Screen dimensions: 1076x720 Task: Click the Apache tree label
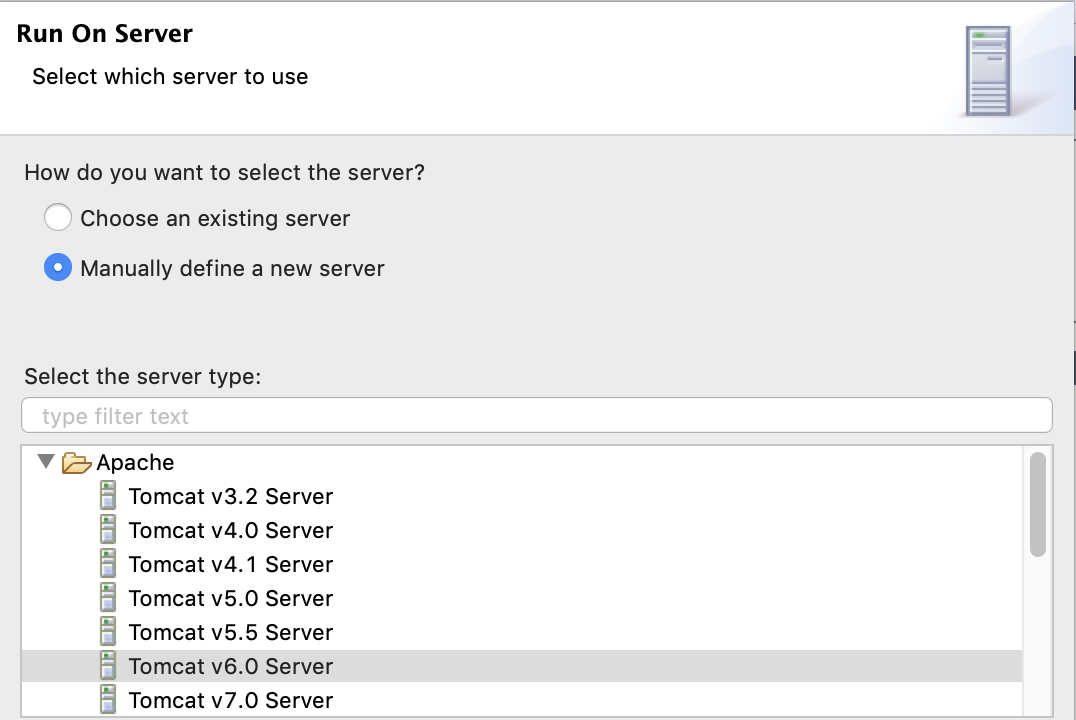pos(135,463)
